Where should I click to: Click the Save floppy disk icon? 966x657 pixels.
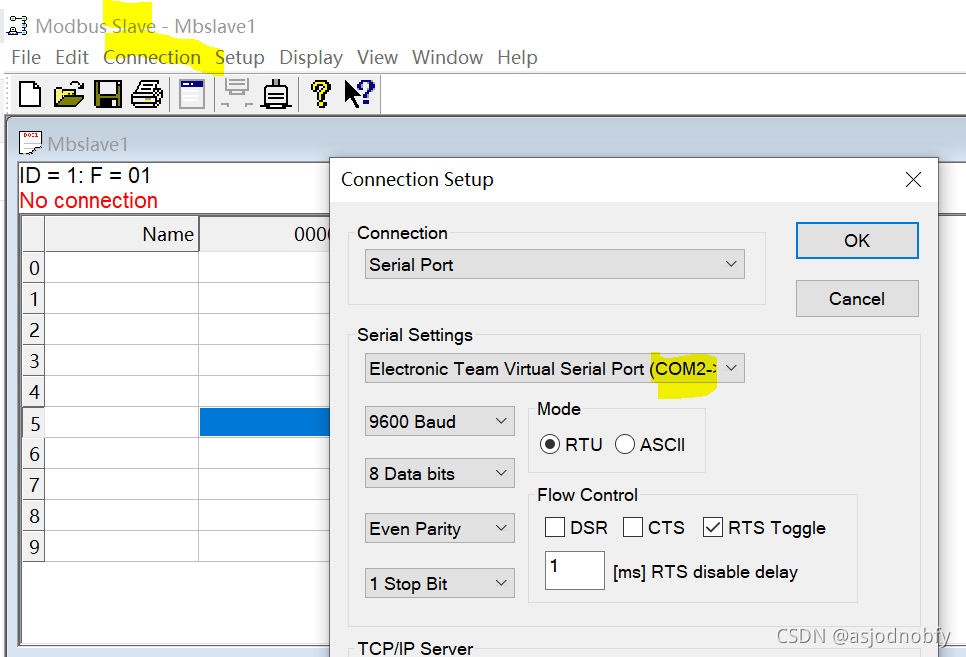click(108, 94)
